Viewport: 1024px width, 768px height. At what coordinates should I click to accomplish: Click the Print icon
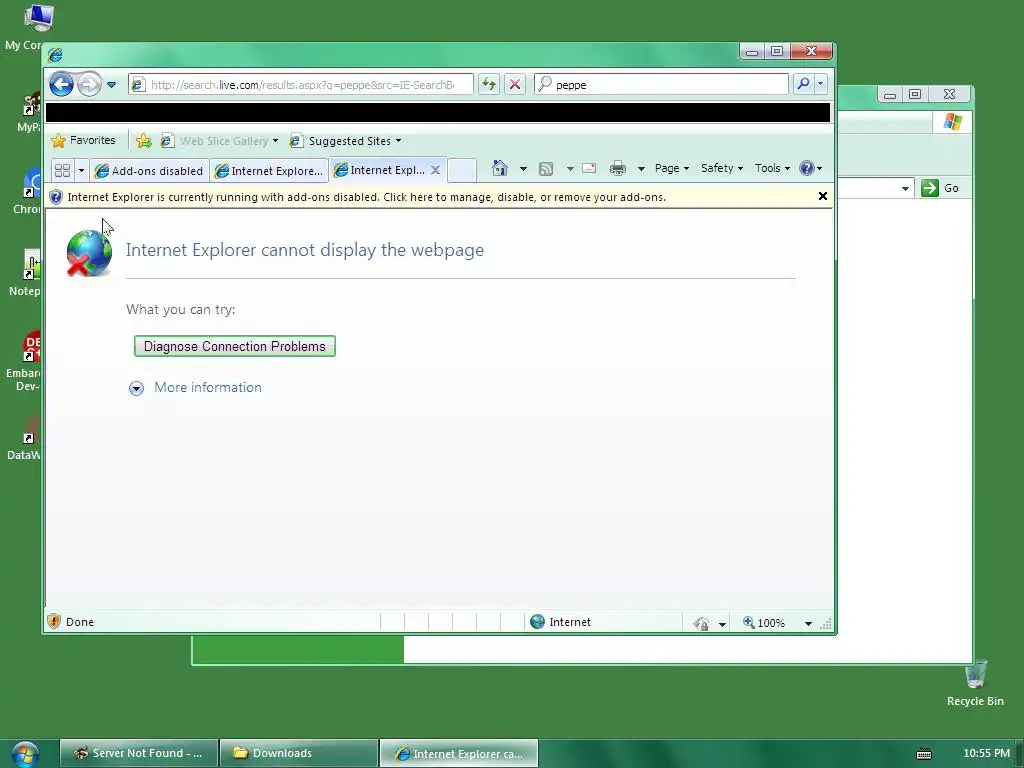tap(617, 168)
